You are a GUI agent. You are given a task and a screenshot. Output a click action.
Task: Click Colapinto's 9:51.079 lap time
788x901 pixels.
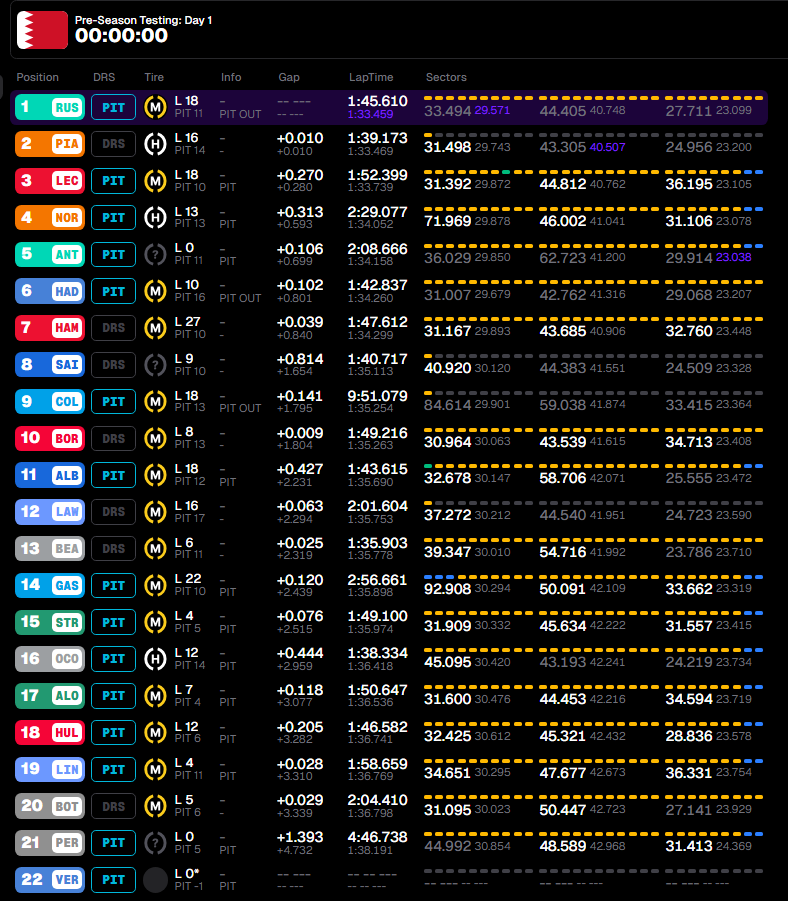(378, 396)
